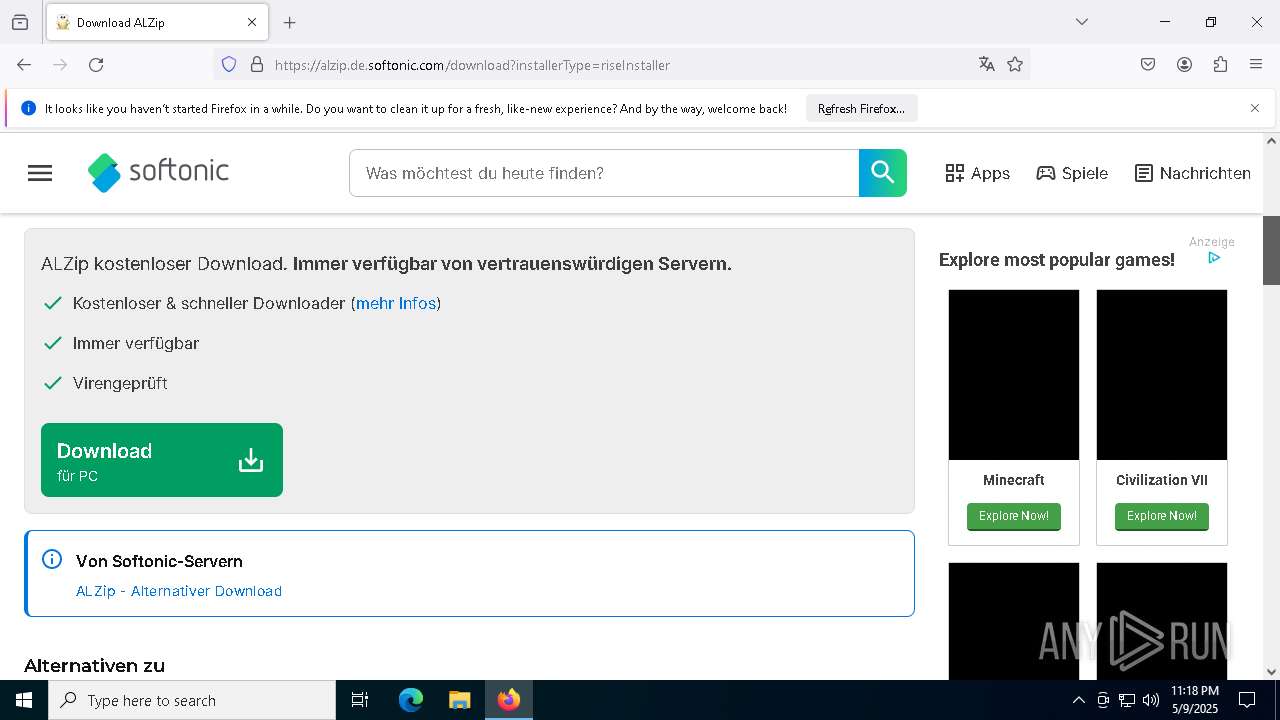Open the Extensions puzzle icon

click(1220, 65)
